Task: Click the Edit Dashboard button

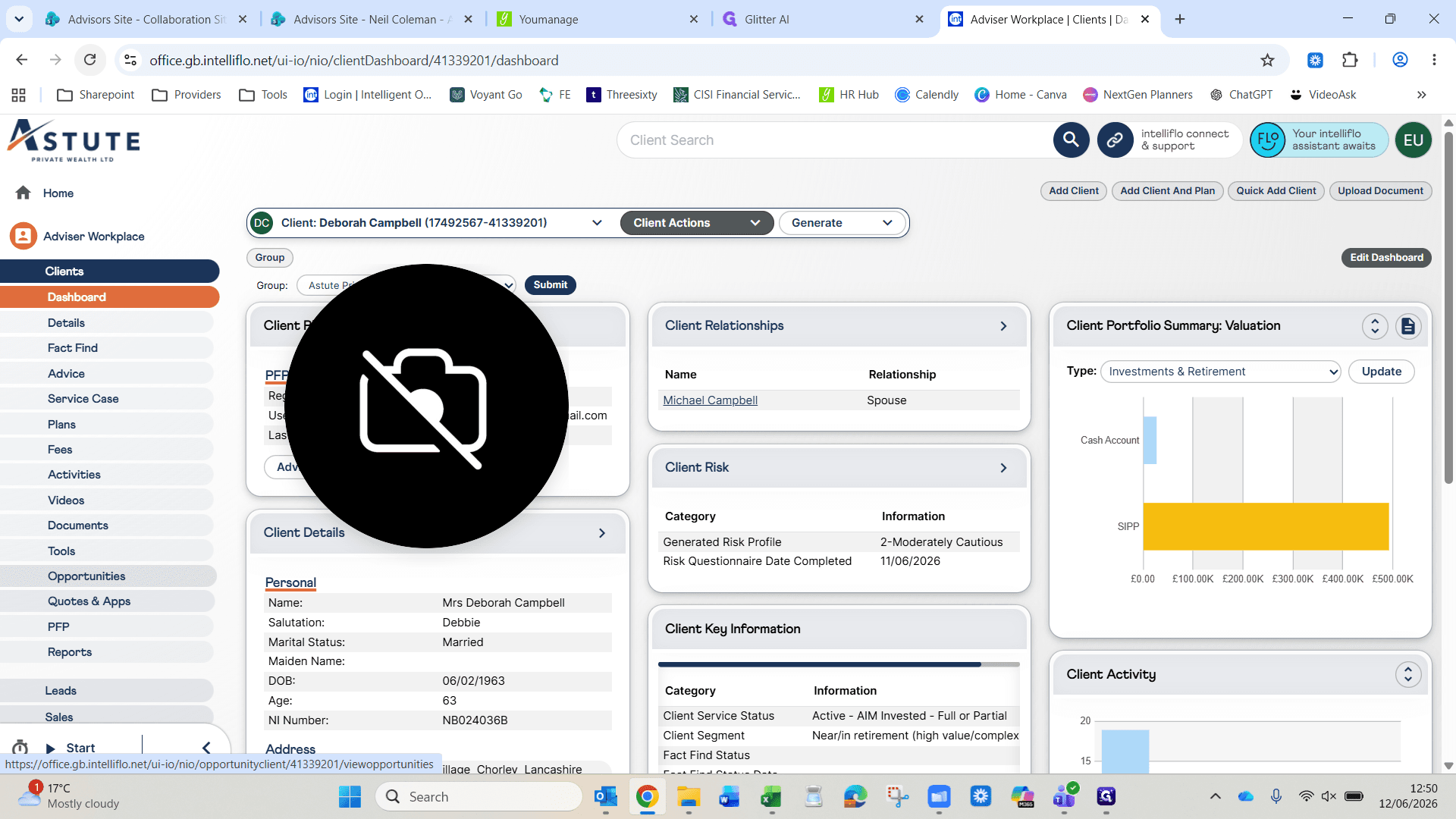Action: pos(1386,258)
